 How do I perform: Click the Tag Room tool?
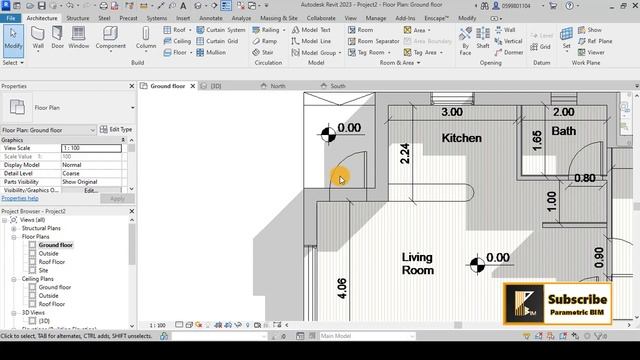click(x=367, y=53)
